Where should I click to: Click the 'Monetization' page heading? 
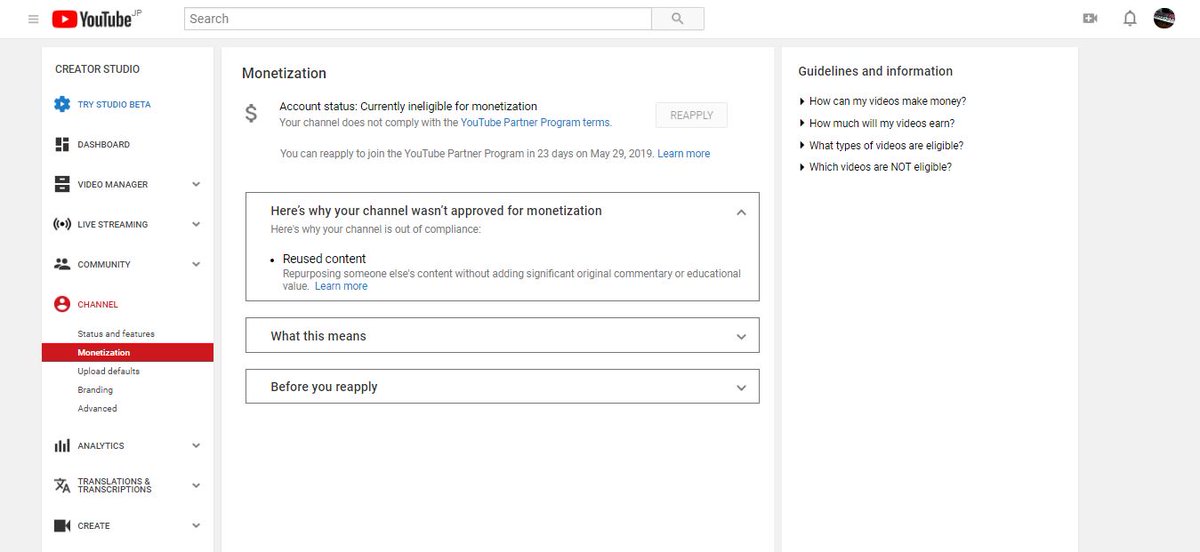click(x=284, y=73)
